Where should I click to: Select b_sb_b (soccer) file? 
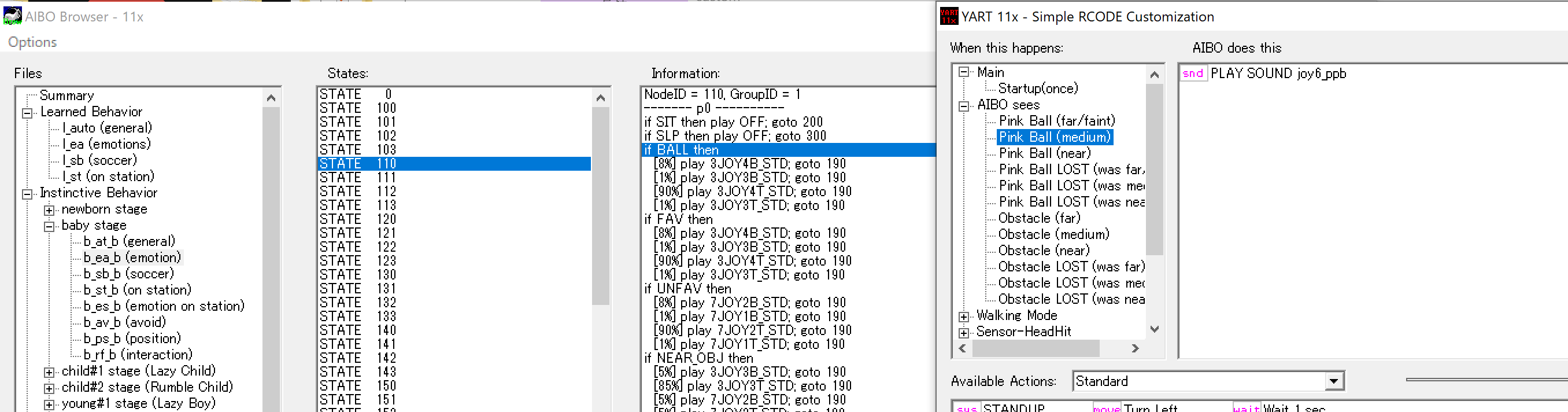click(128, 274)
